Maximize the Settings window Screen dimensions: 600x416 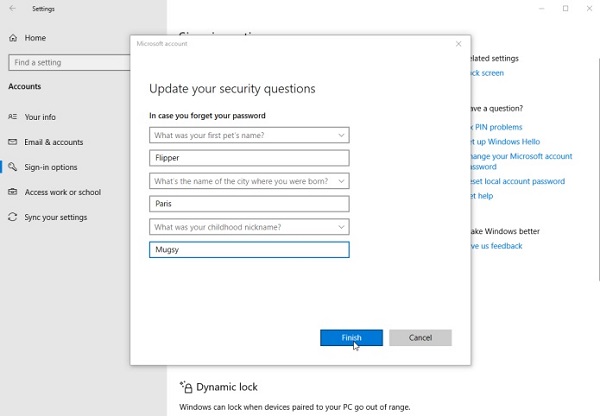[x=566, y=8]
